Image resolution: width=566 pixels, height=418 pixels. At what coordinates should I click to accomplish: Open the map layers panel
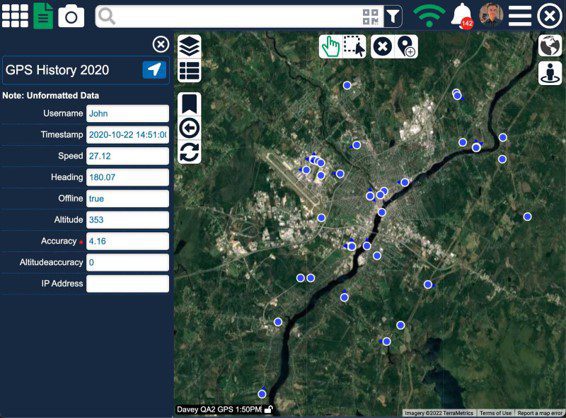click(190, 47)
